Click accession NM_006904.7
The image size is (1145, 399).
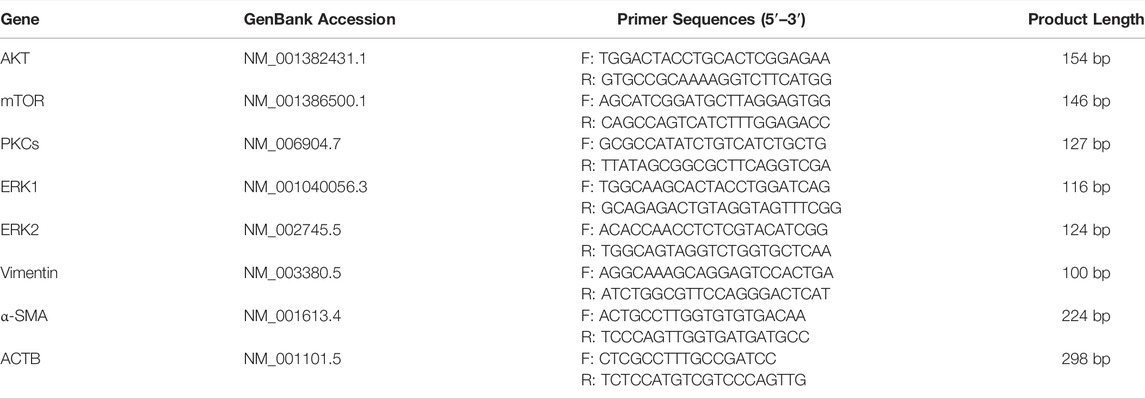pos(292,145)
